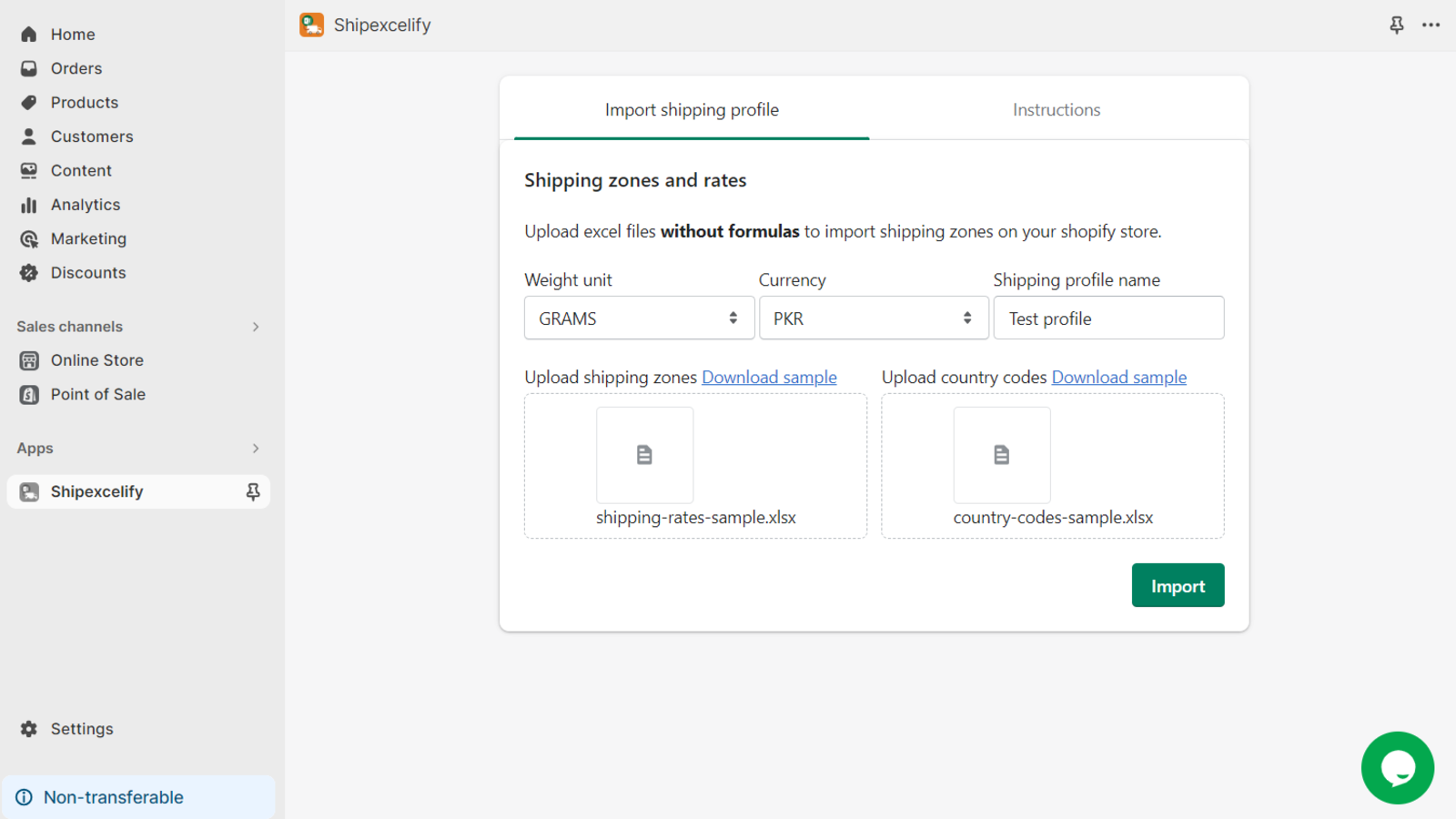Open the Marketing section
This screenshot has height=819, width=1456.
(88, 238)
